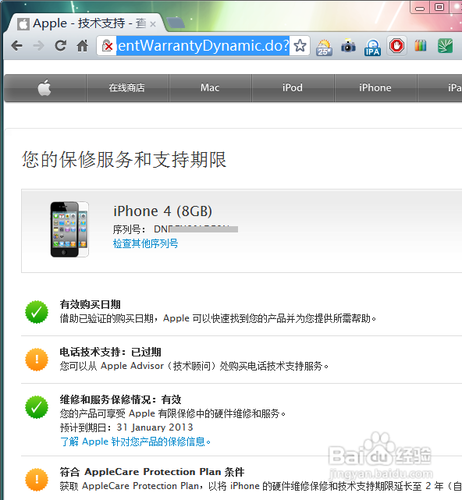Reload the page with the refresh icon
462x500 pixels.
point(61,46)
